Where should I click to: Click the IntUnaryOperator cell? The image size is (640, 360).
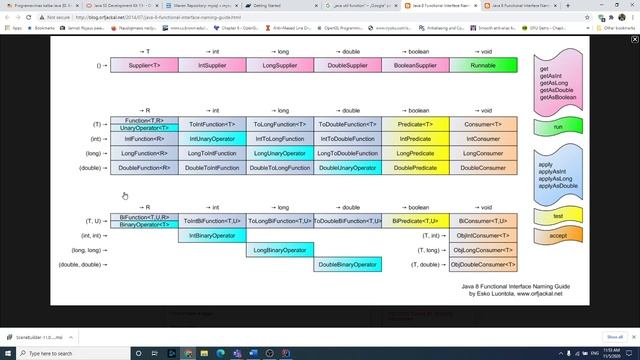click(212, 139)
